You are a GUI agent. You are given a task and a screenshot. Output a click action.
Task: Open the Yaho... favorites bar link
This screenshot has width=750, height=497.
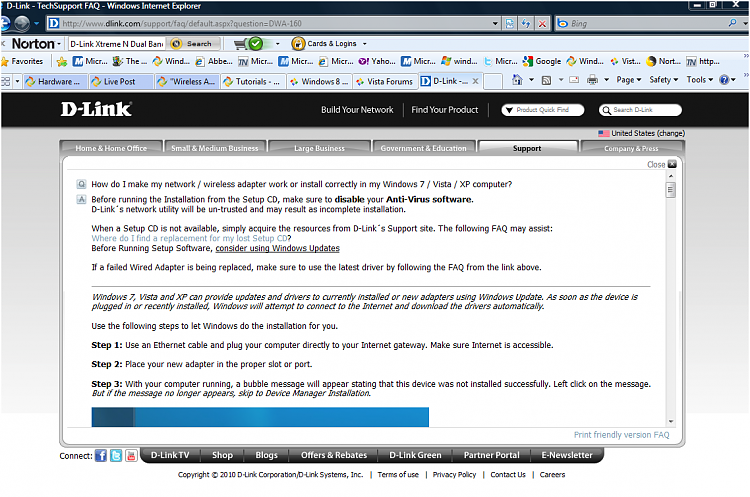(x=377, y=61)
